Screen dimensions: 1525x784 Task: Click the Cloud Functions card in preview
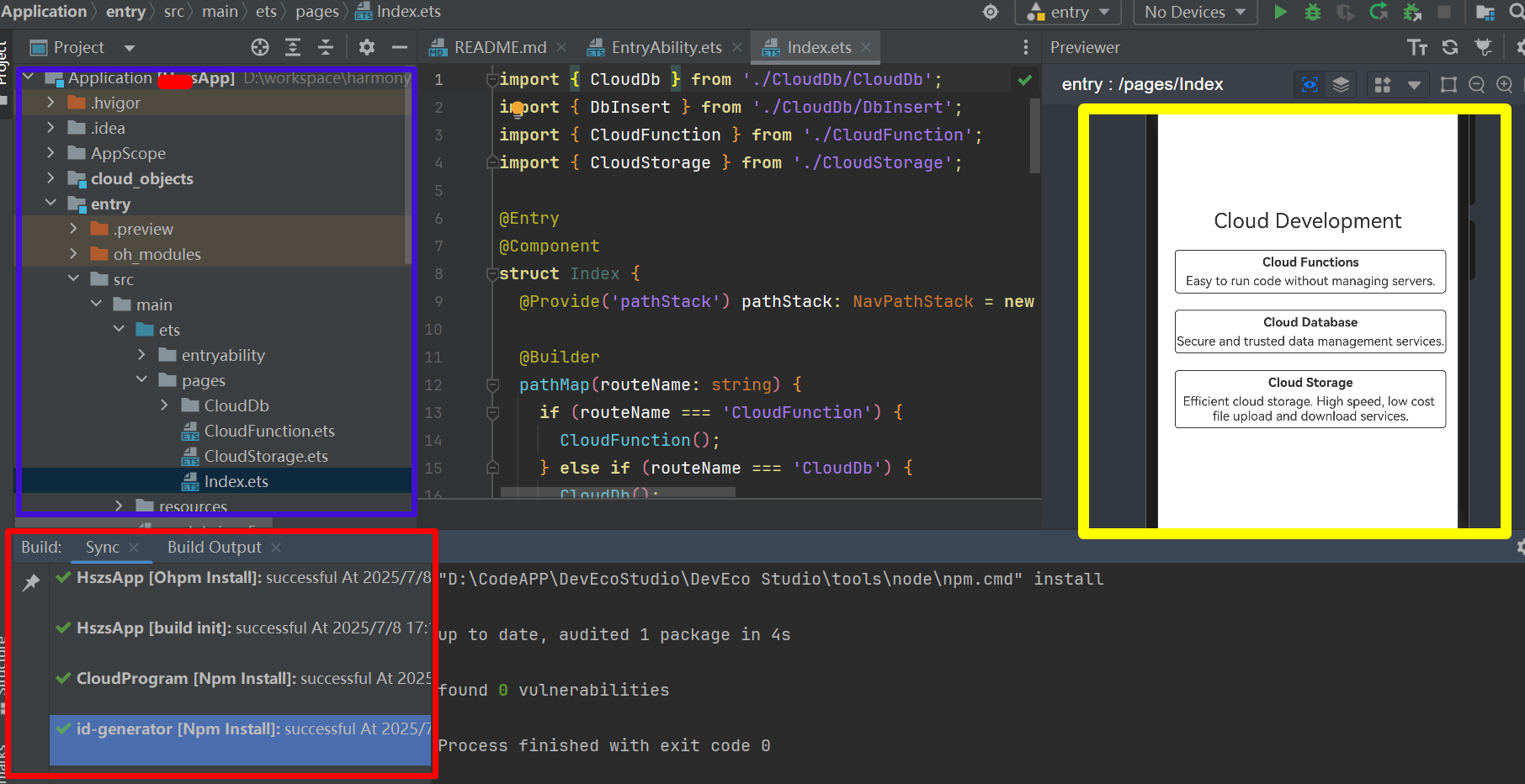point(1310,271)
